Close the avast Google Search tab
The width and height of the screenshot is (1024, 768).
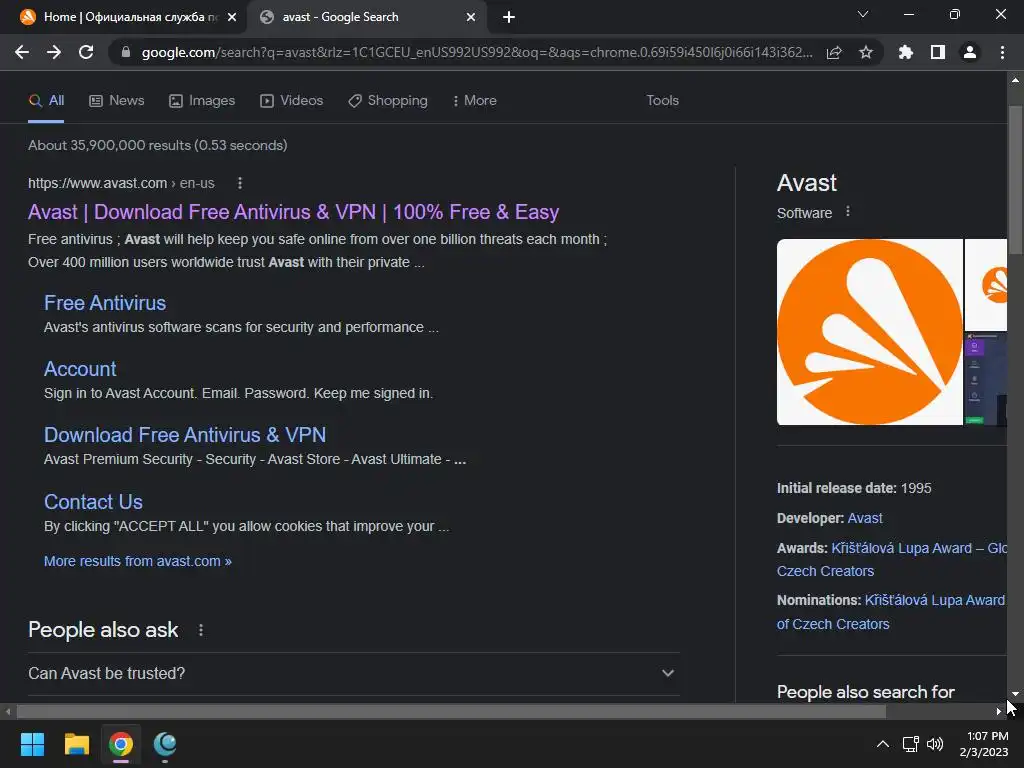pos(471,17)
